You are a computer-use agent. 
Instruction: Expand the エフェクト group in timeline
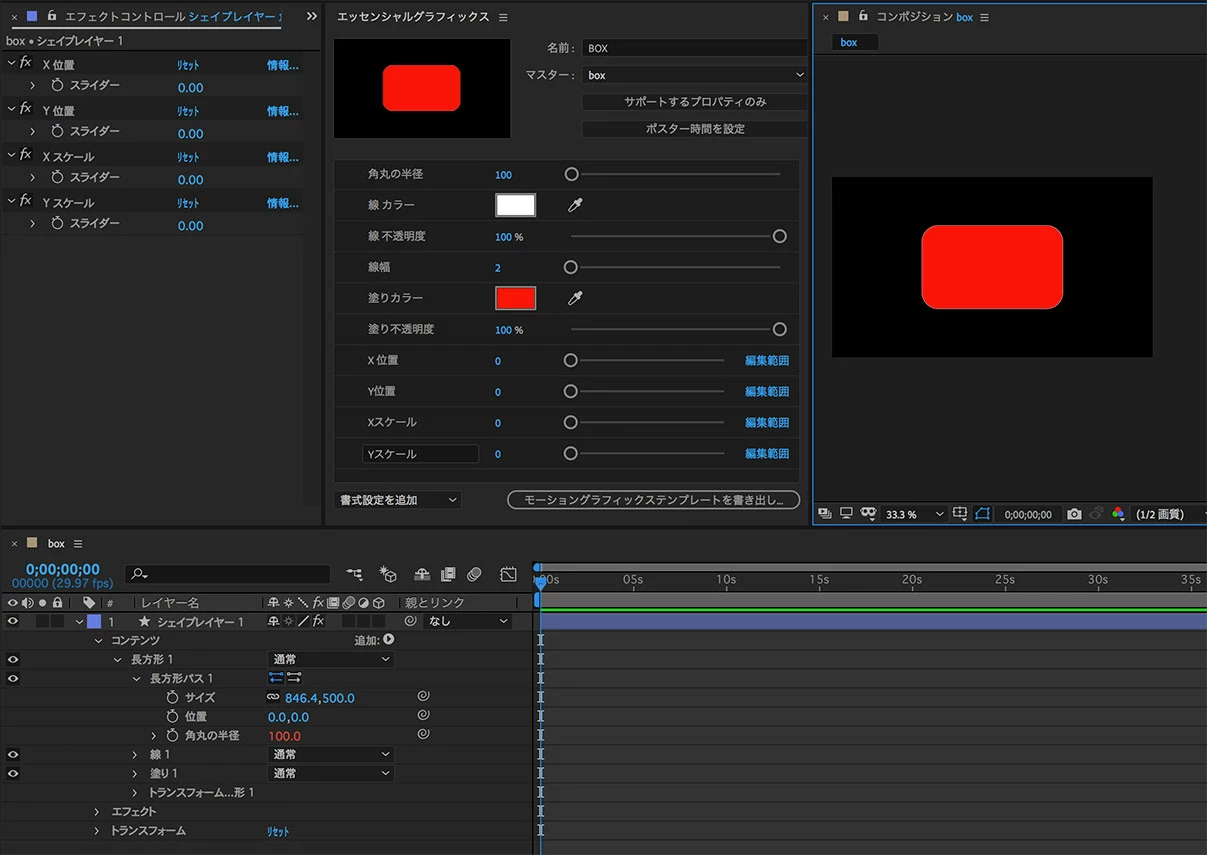97,811
